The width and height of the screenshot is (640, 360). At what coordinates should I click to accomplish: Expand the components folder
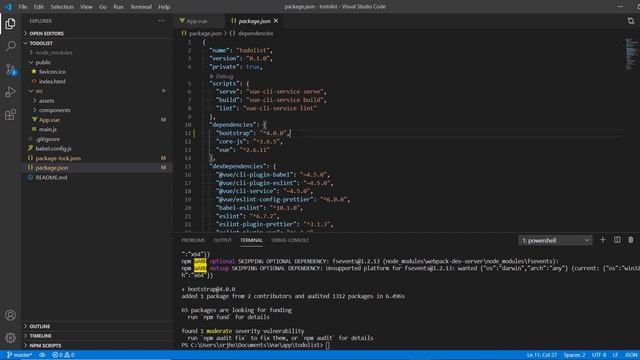pyautogui.click(x=97, y=110)
